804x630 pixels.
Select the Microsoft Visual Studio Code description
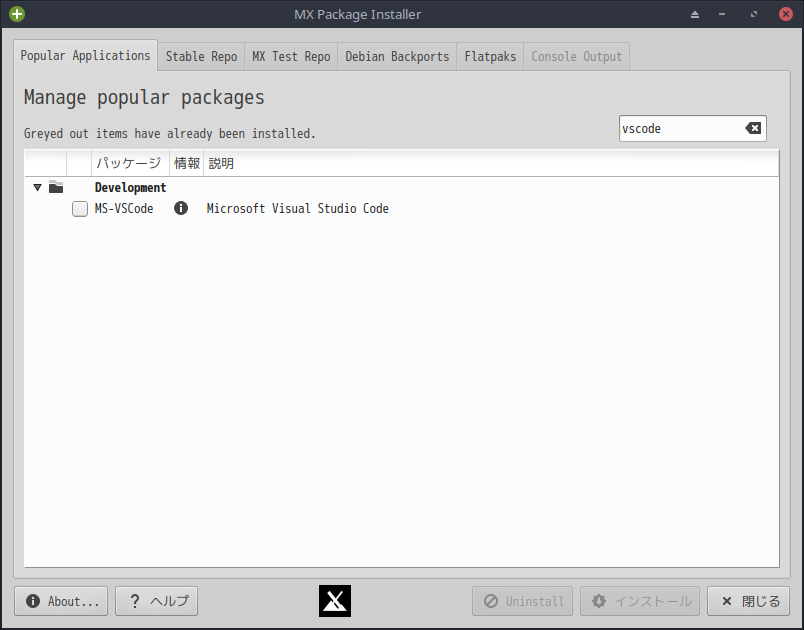click(x=297, y=209)
